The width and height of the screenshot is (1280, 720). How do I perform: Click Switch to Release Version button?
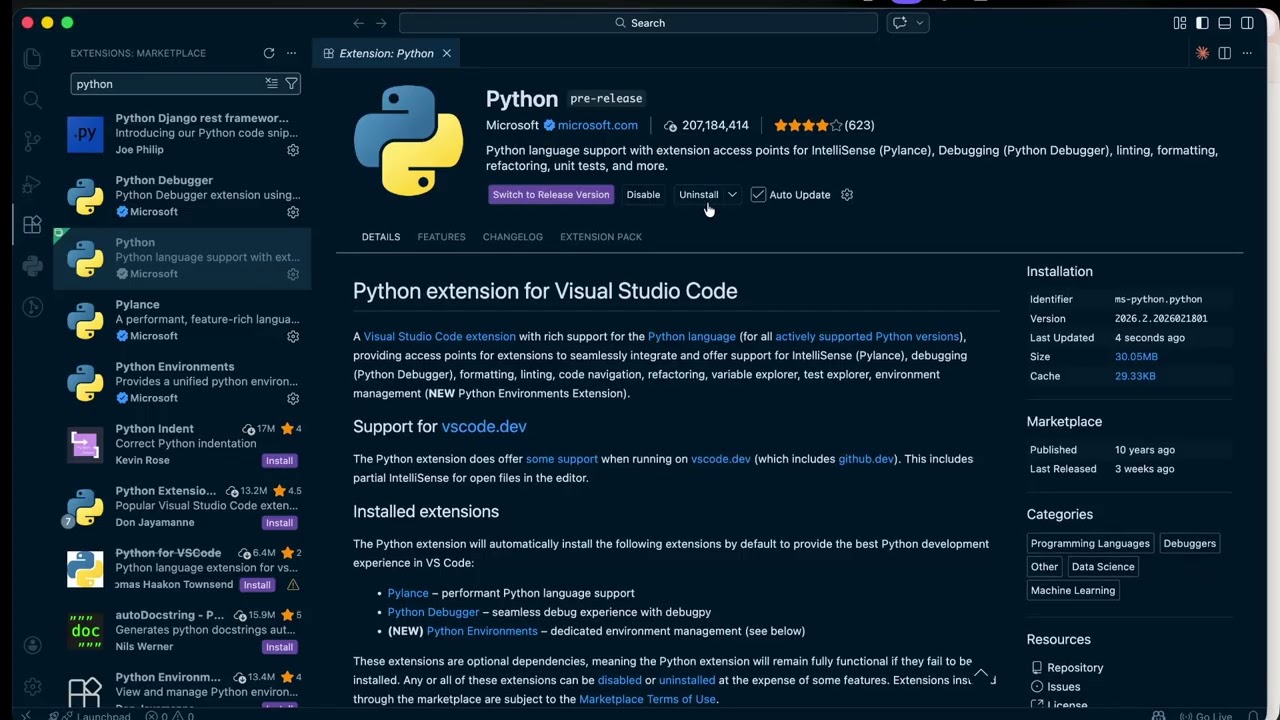point(551,195)
